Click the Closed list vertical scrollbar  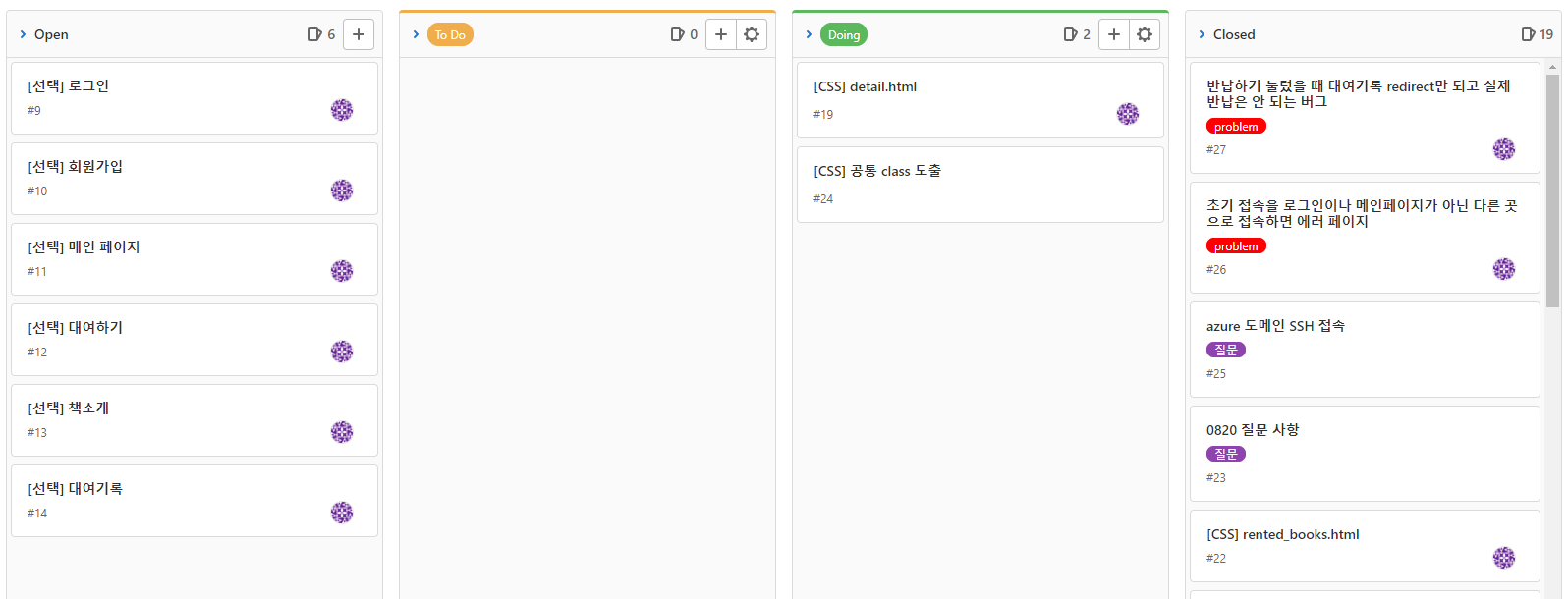tap(1552, 191)
